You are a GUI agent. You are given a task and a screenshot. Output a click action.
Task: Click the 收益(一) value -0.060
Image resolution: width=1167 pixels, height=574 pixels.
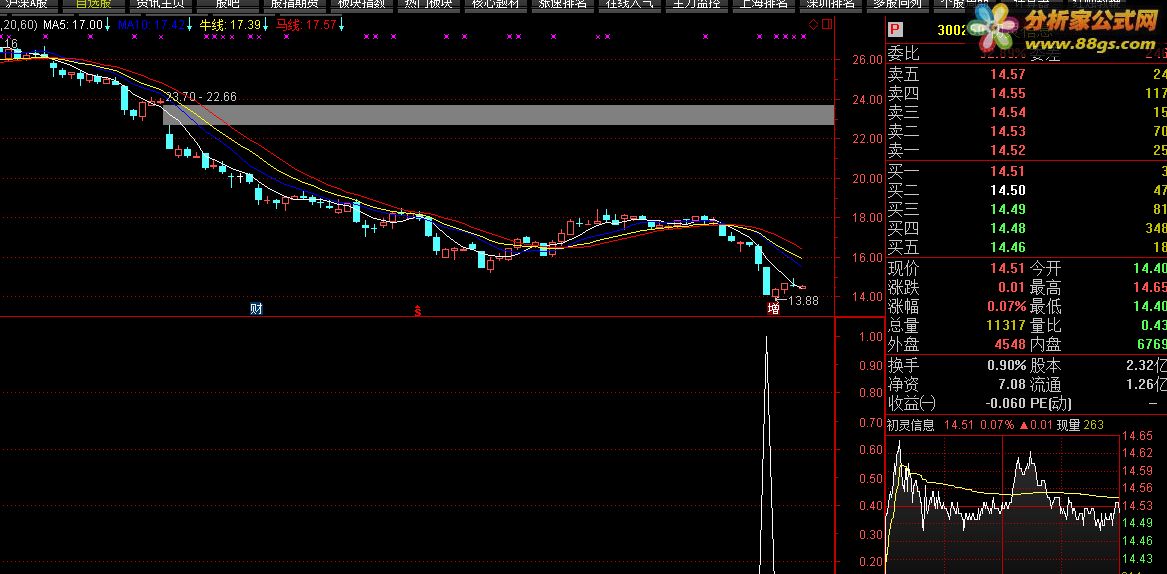pyautogui.click(x=1004, y=404)
